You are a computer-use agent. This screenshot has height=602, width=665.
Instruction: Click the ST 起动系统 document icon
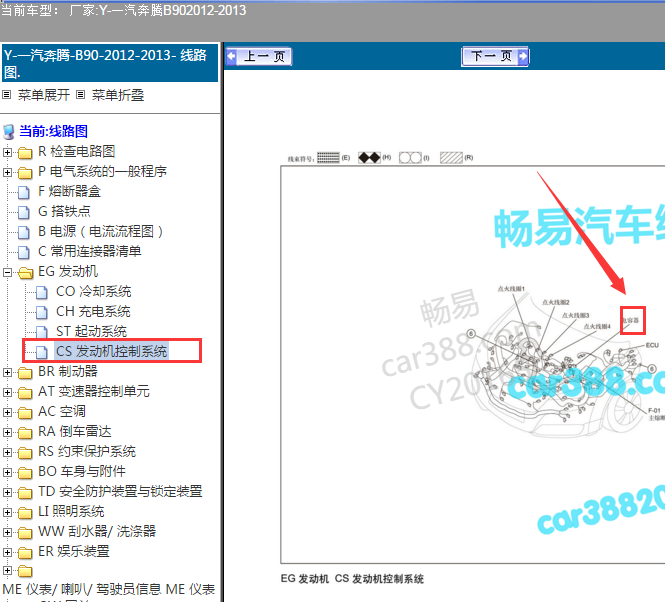click(42, 332)
